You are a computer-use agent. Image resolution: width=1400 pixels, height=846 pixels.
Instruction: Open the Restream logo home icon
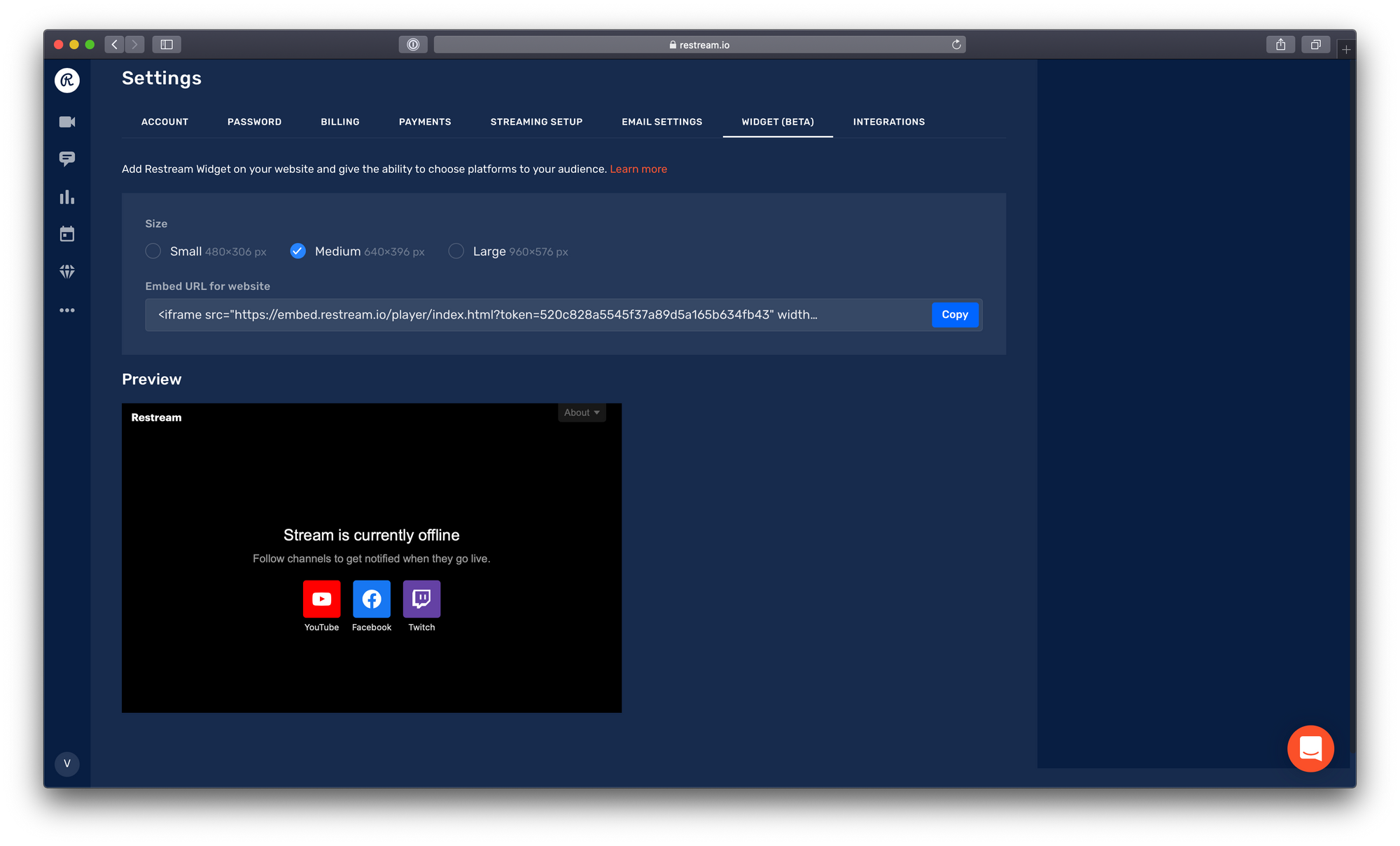click(x=67, y=81)
